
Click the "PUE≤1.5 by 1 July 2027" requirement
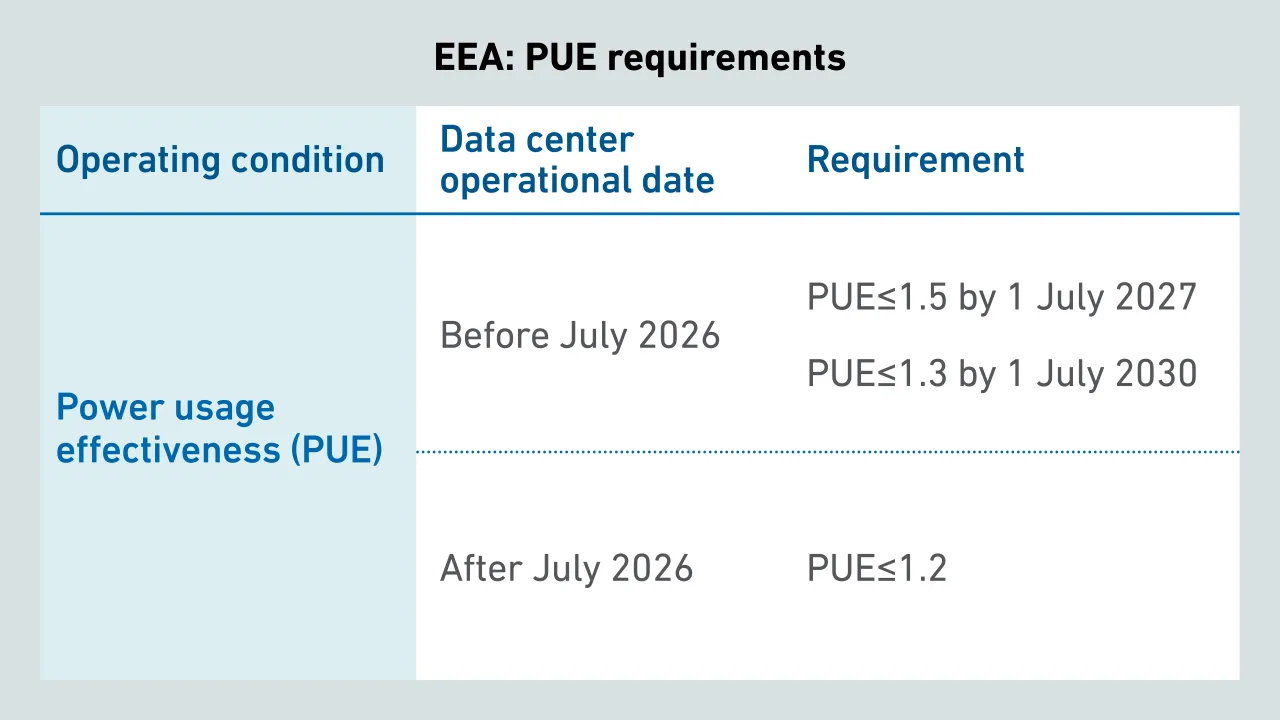coord(1001,297)
